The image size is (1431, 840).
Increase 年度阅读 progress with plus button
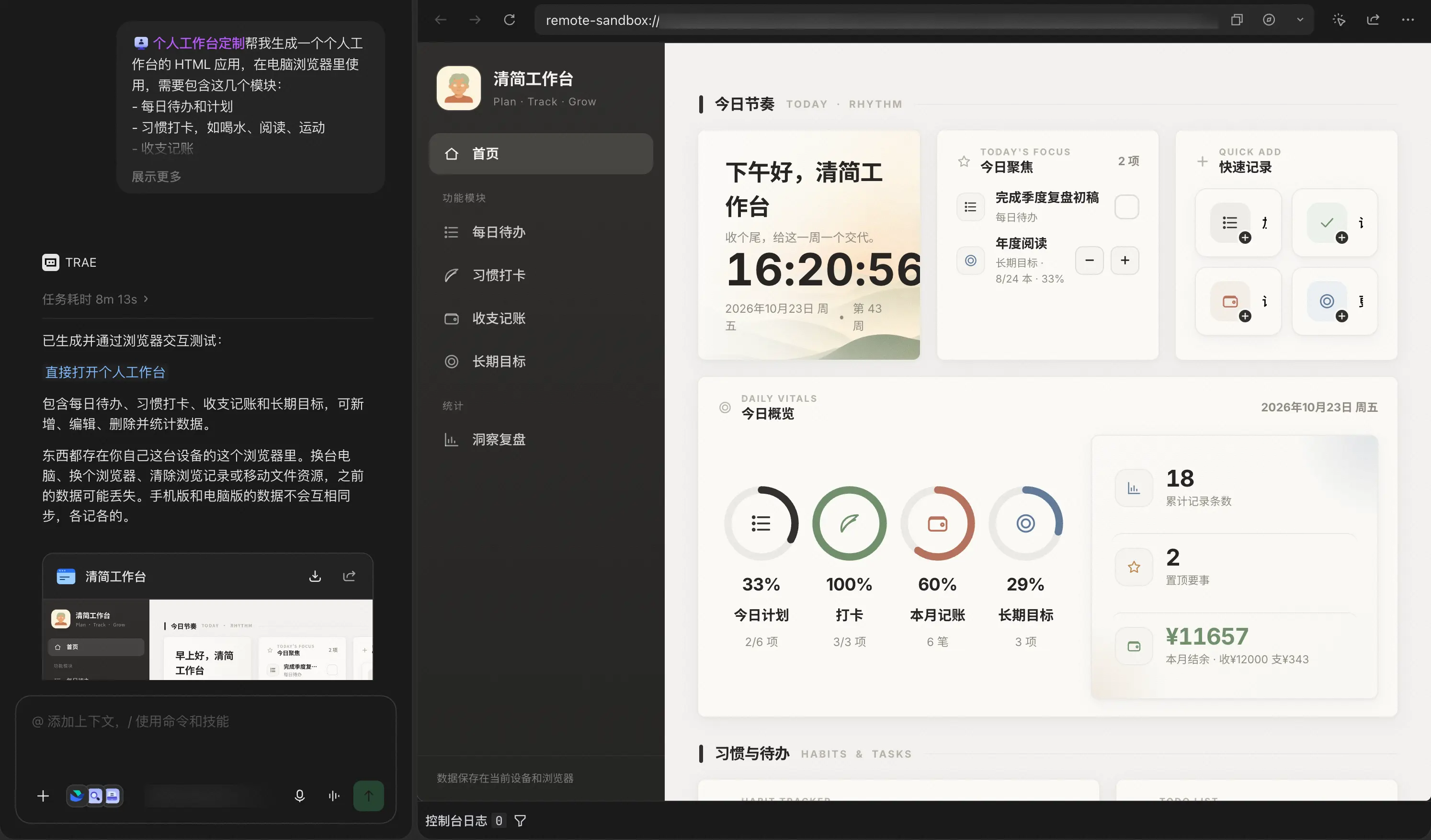tap(1124, 260)
